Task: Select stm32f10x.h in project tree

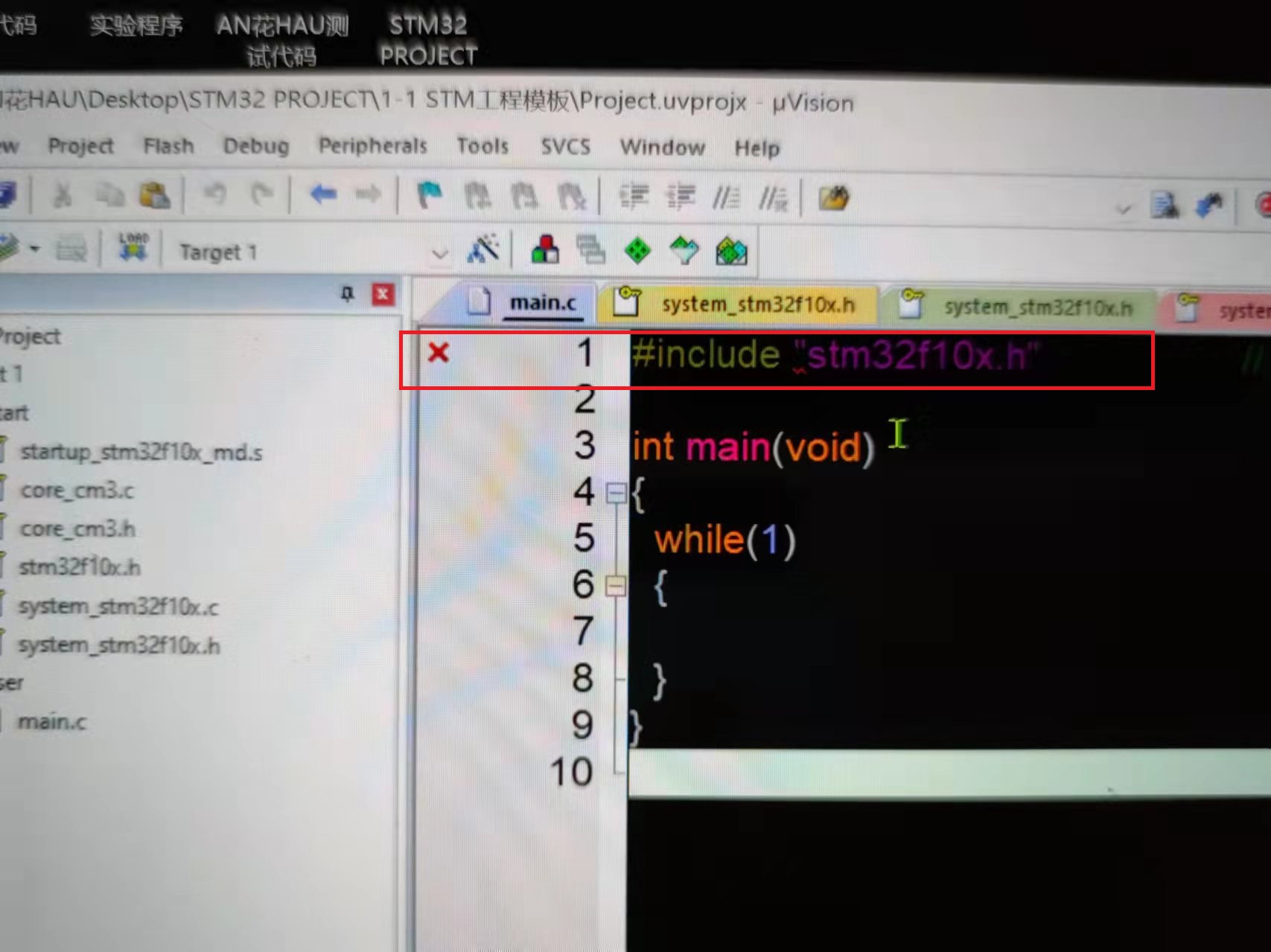Action: [80, 567]
